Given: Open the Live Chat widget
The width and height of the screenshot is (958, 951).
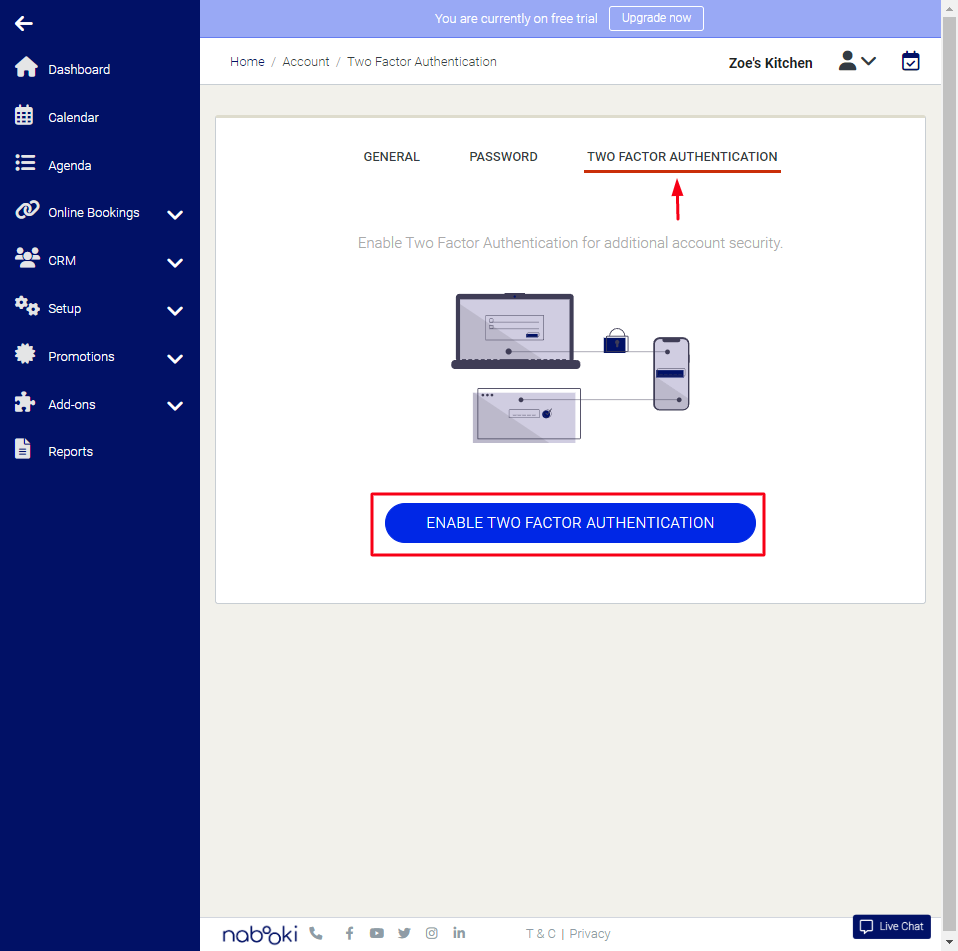Looking at the screenshot, I should (891, 926).
